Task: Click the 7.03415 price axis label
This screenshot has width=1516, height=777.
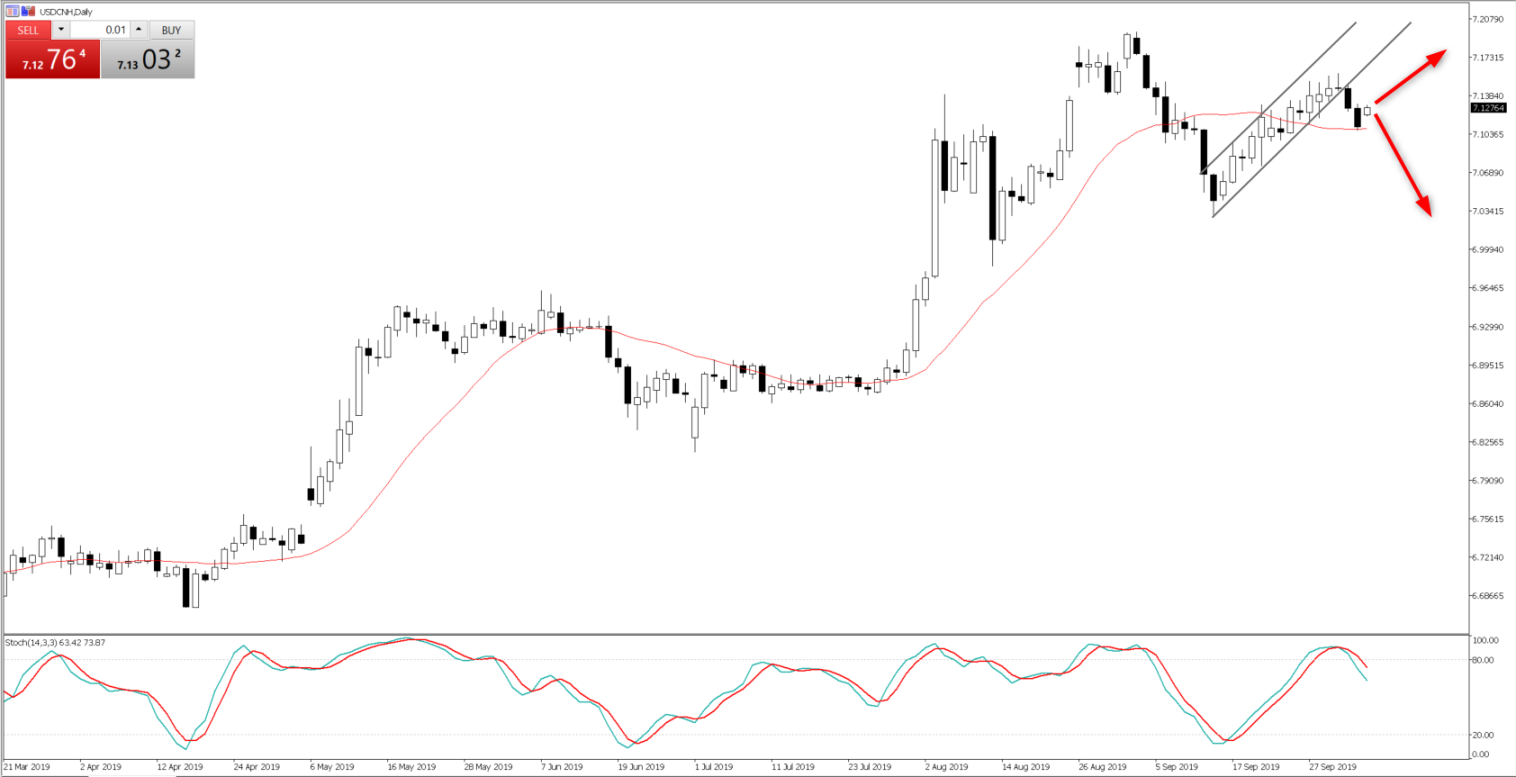Action: pos(1490,211)
